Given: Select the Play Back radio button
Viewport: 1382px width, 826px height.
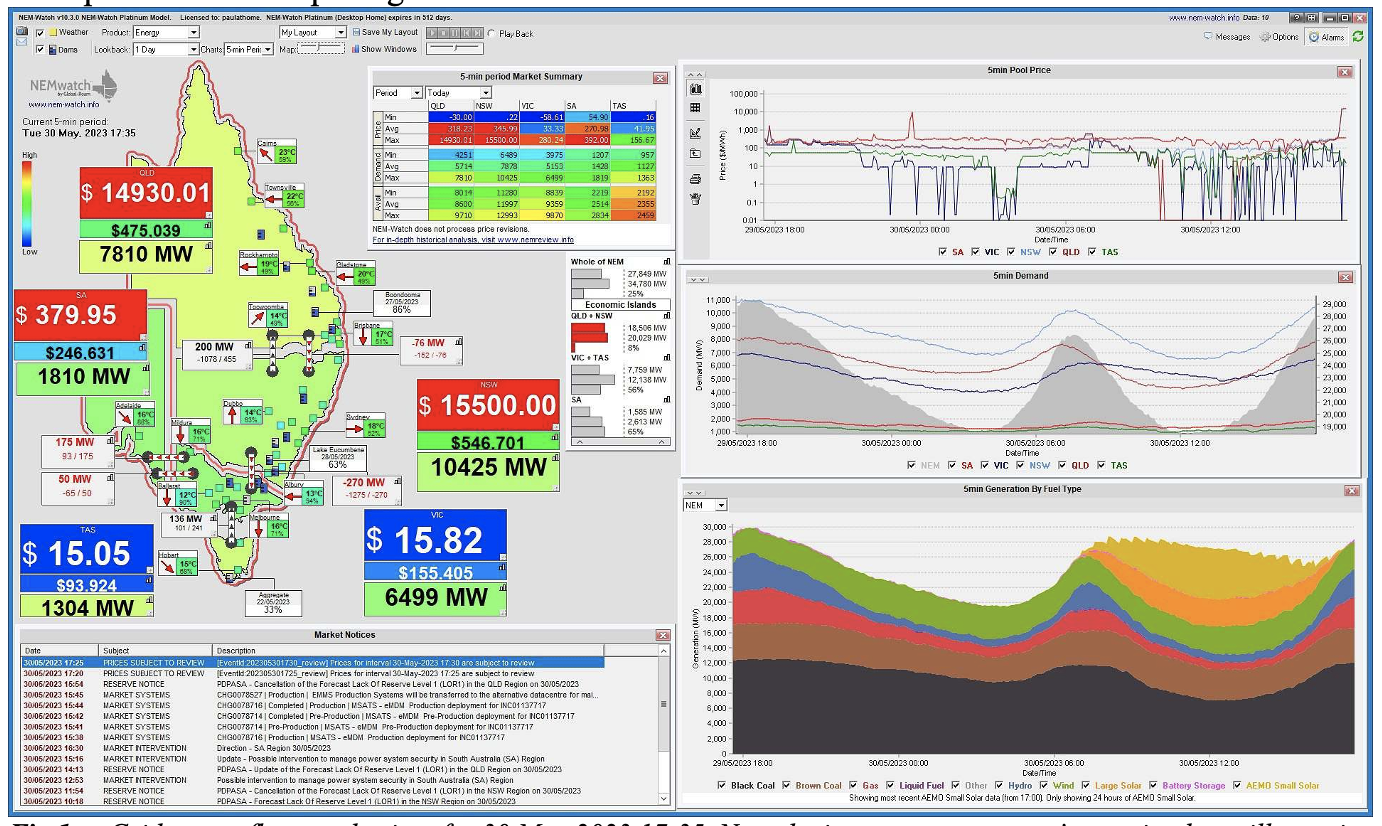Looking at the screenshot, I should [491, 33].
